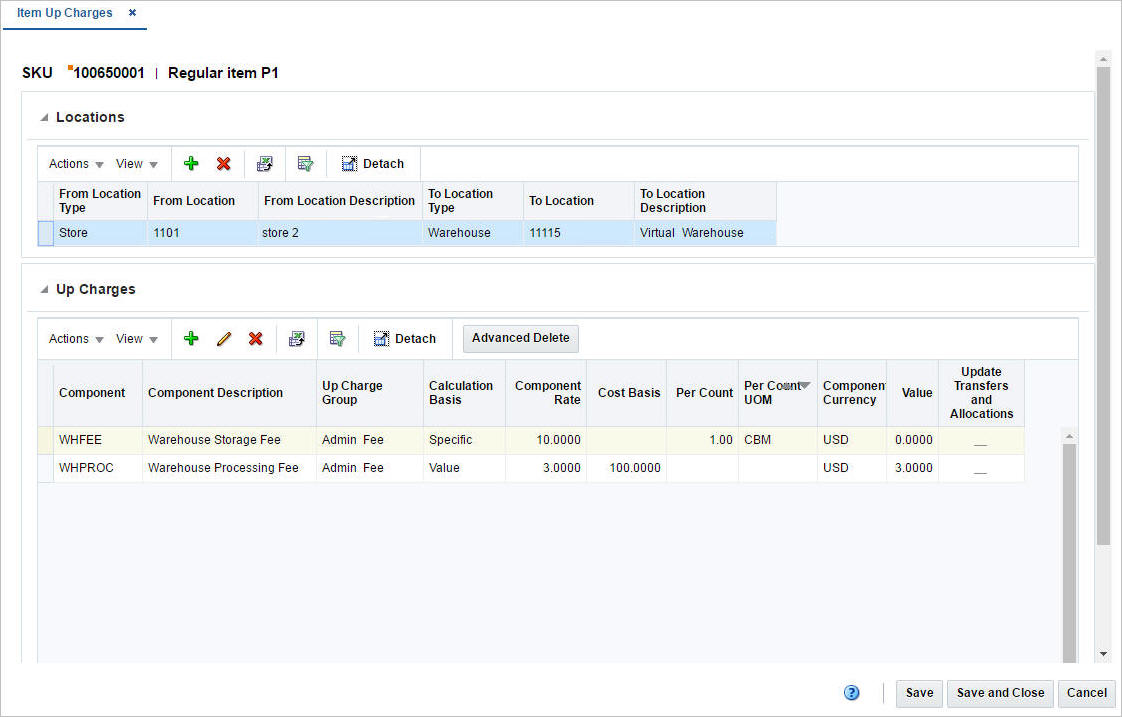Click the green Add icon in Locations toolbar
Screen dimensions: 1122x717
pos(191,164)
